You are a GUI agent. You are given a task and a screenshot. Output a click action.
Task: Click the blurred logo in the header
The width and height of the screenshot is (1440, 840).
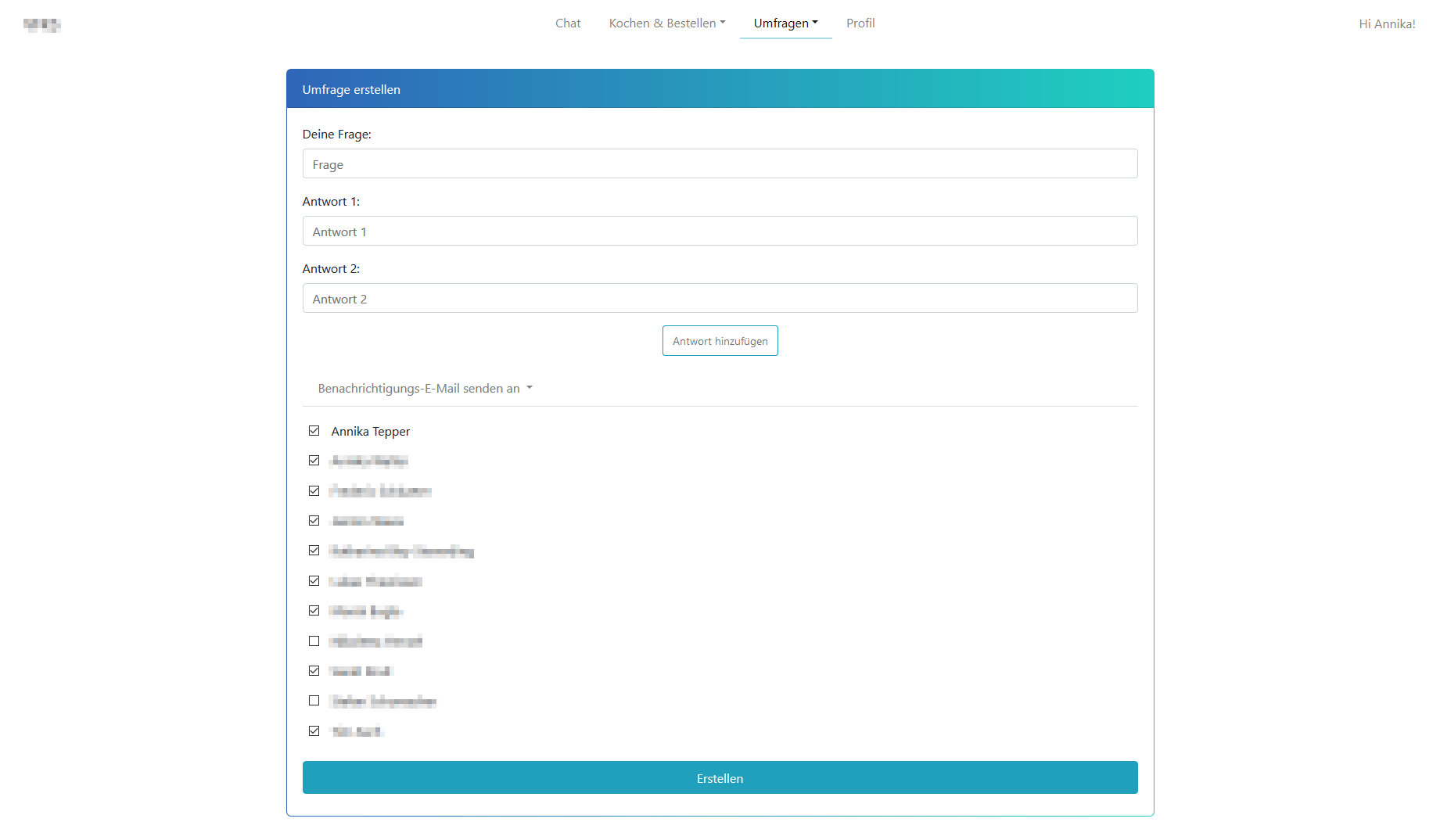coord(42,25)
